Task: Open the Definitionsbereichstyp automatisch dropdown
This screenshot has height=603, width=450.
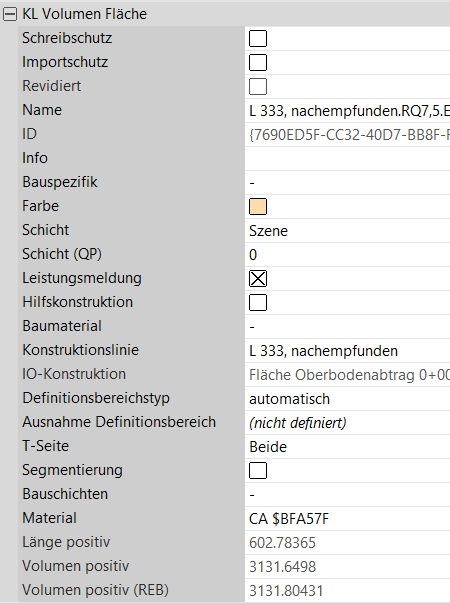Action: click(x=348, y=398)
